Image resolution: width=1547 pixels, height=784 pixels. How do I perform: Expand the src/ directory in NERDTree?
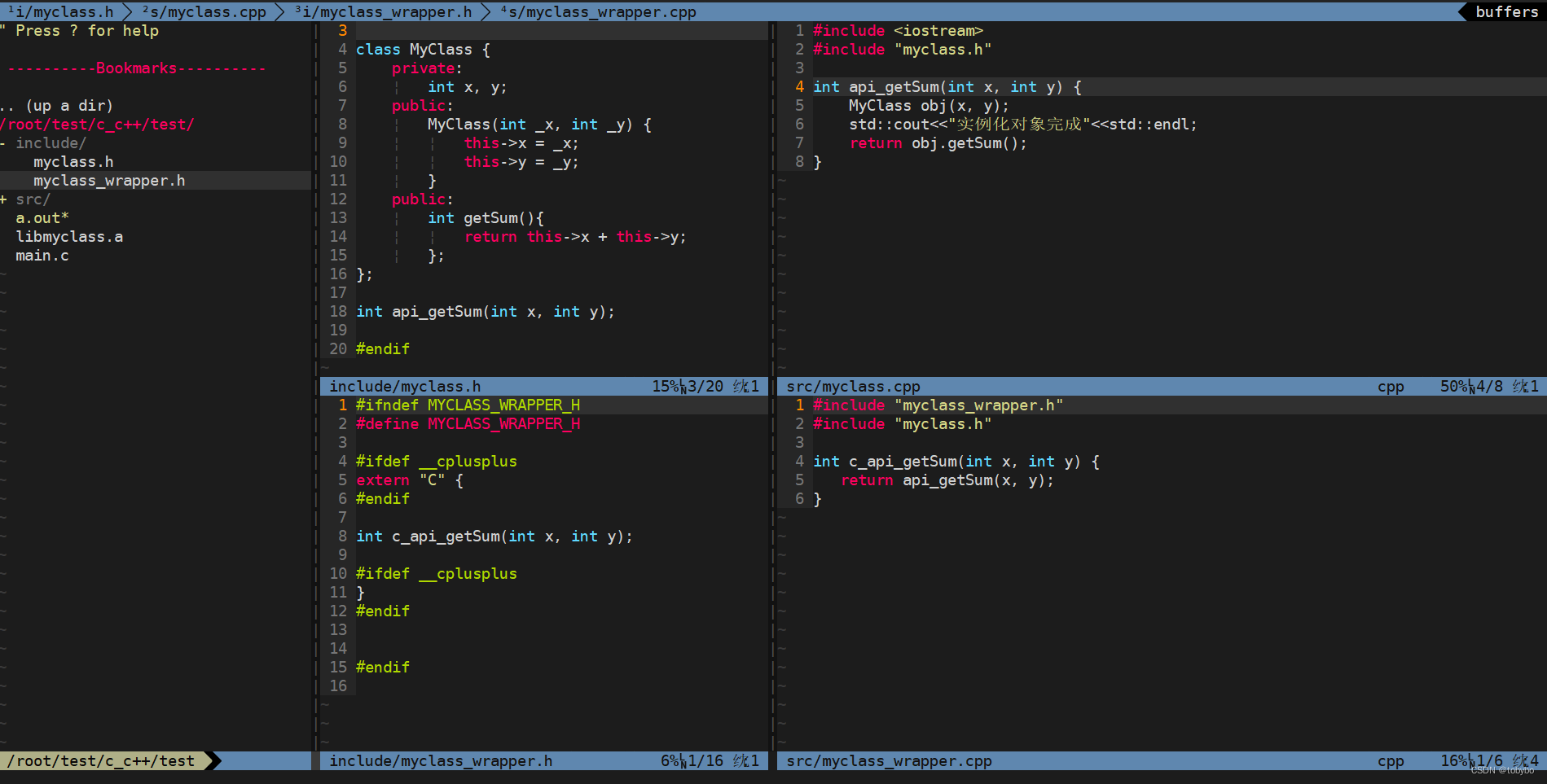tap(25, 199)
